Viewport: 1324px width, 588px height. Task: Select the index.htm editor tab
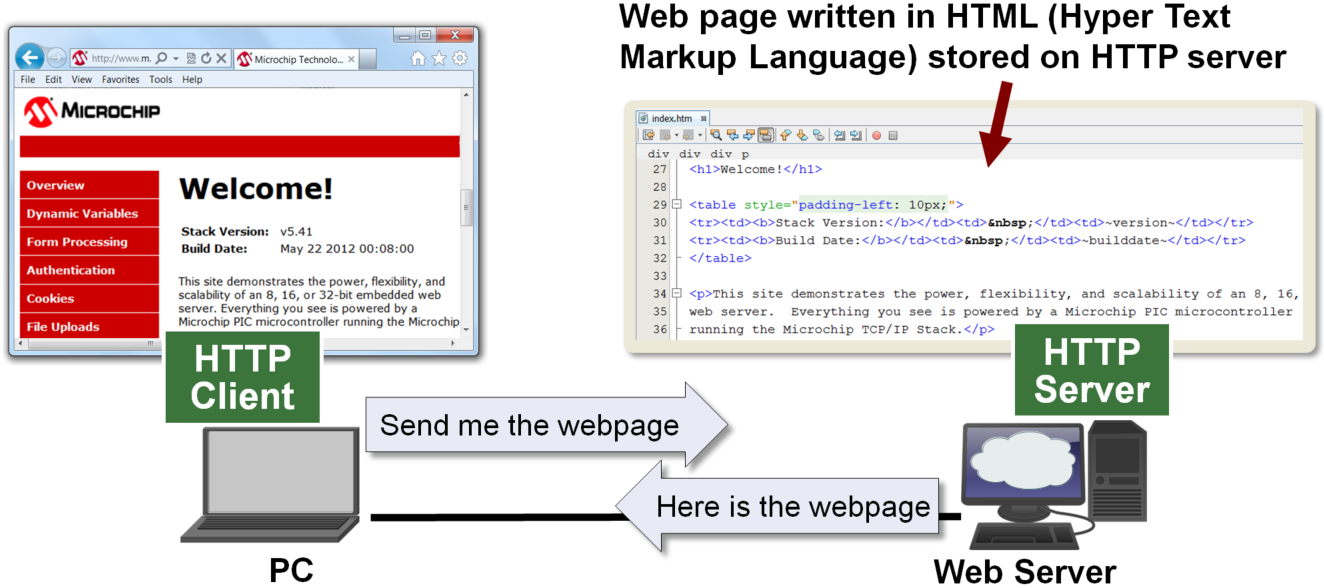coord(671,118)
